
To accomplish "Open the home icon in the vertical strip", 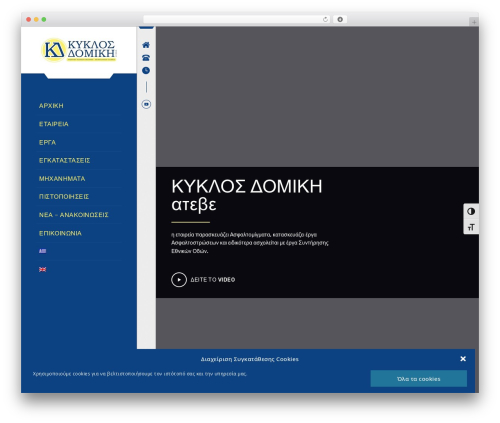I will (x=146, y=45).
